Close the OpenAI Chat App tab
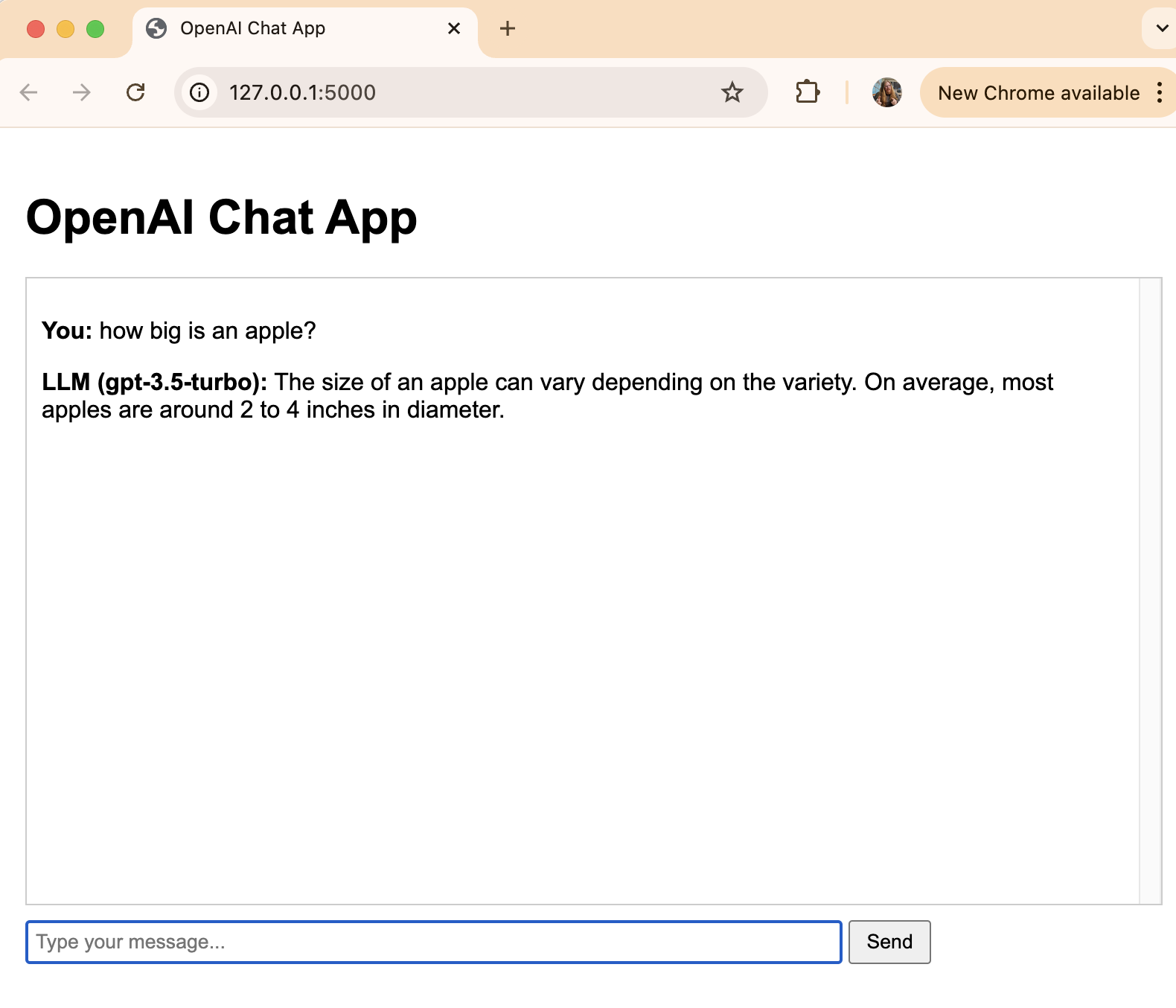 [x=454, y=28]
